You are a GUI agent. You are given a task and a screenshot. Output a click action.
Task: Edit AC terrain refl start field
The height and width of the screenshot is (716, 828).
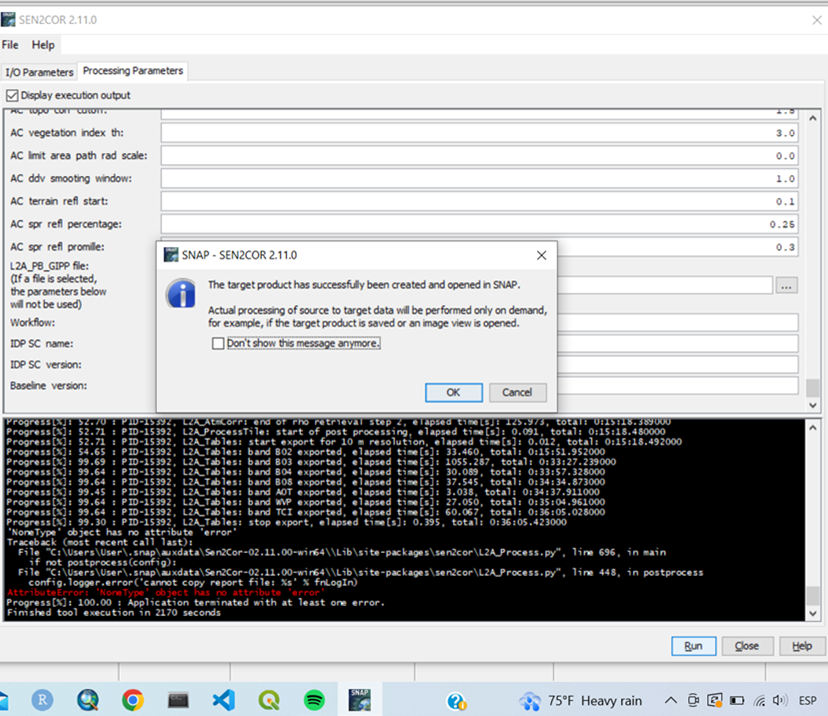(479, 201)
